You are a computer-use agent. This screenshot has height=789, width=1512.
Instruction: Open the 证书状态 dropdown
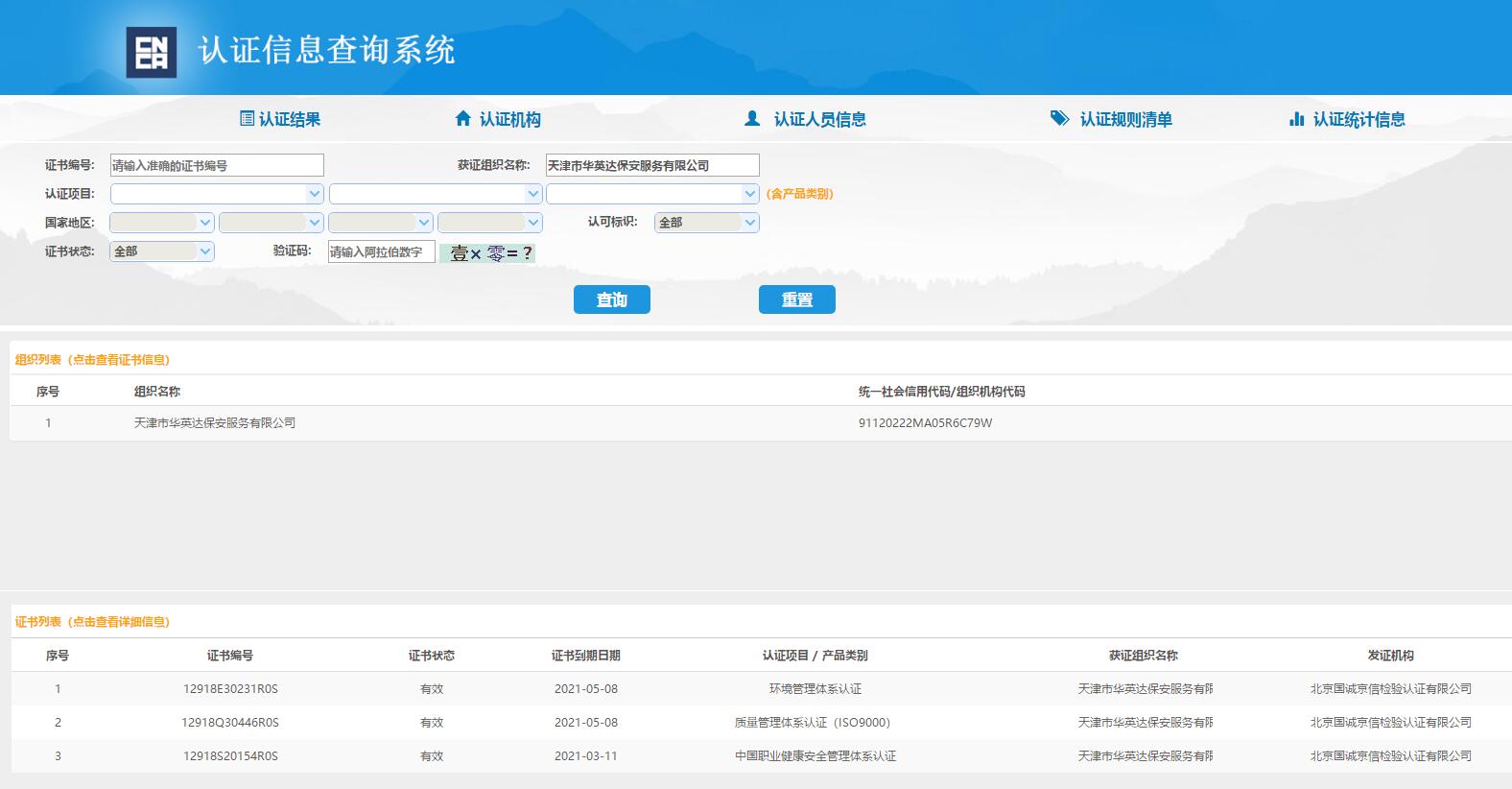pos(162,251)
